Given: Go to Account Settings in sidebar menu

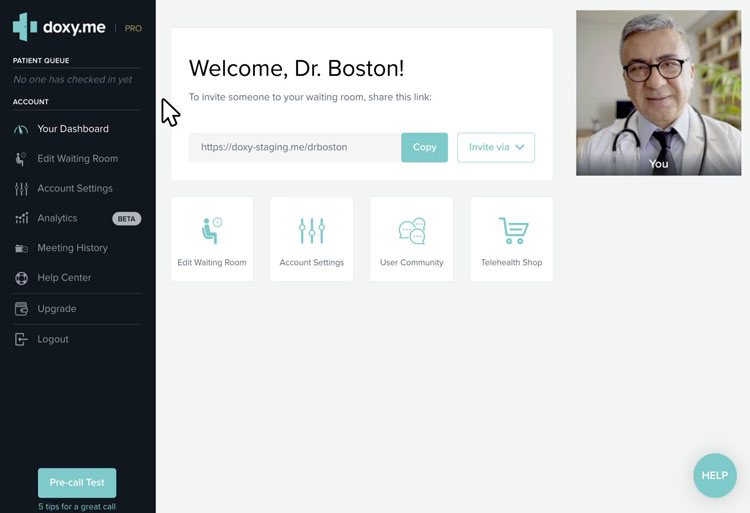Looking at the screenshot, I should point(75,188).
